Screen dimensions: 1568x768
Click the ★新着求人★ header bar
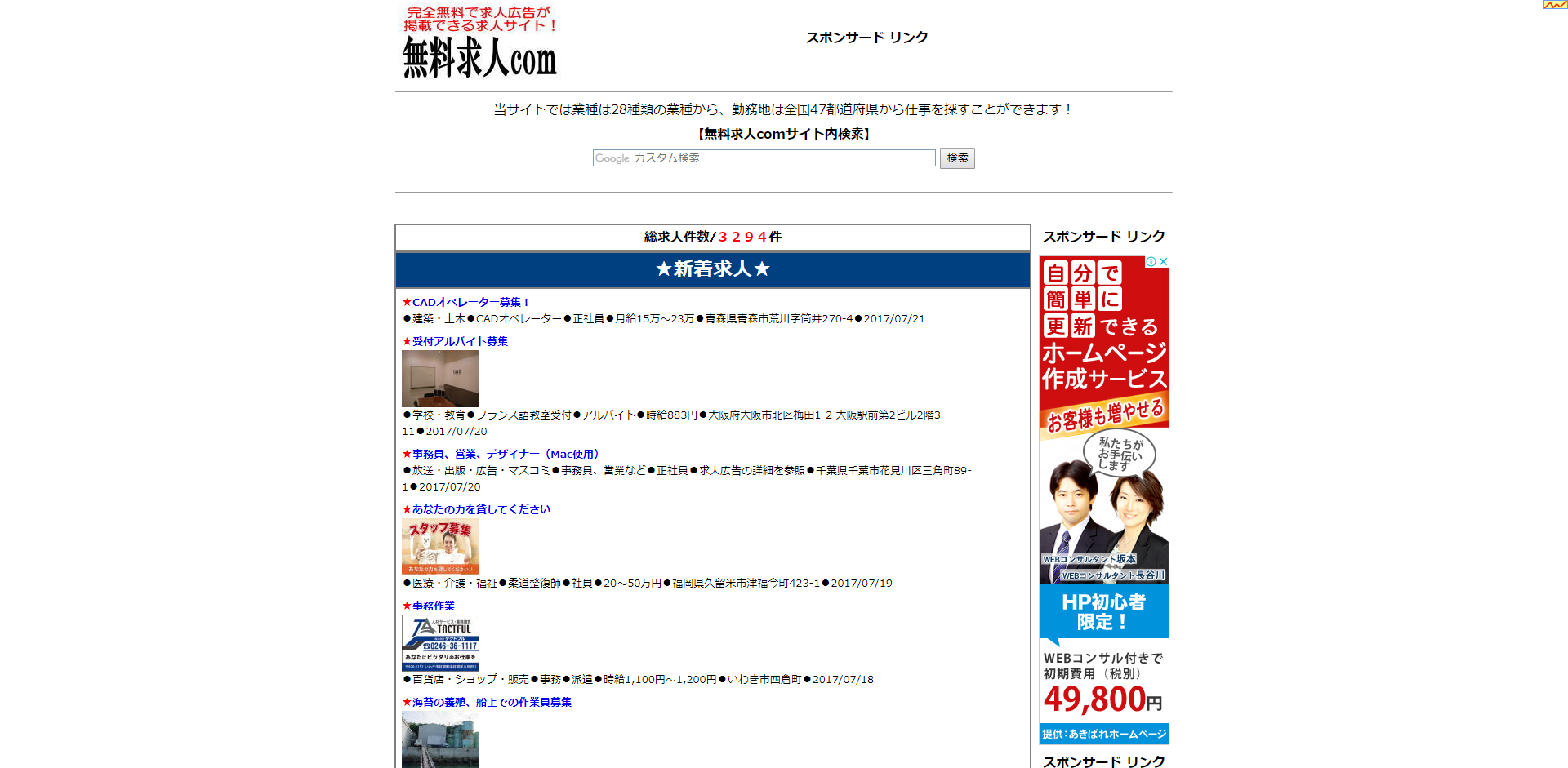tap(711, 269)
